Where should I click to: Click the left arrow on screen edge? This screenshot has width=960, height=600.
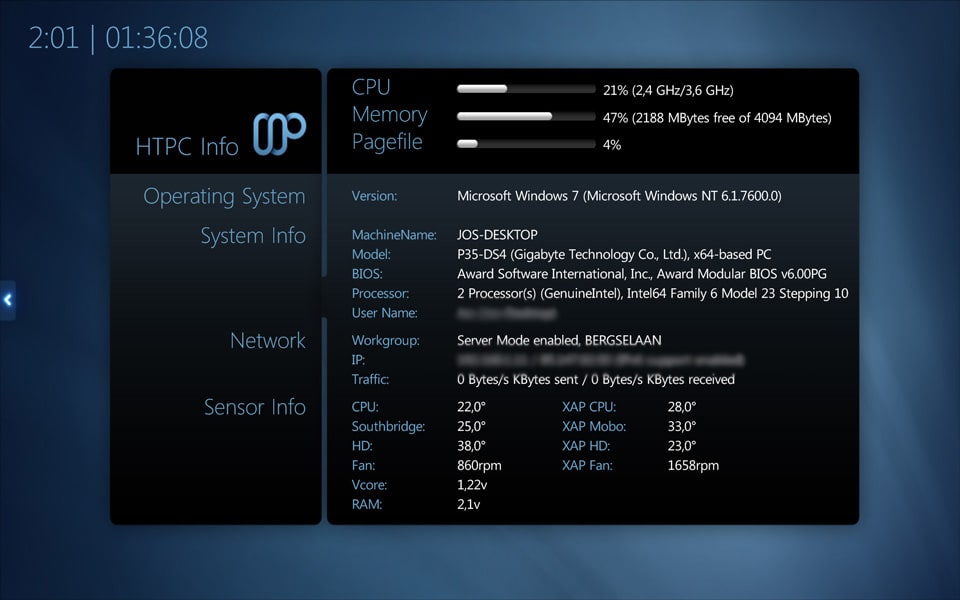click(7, 299)
